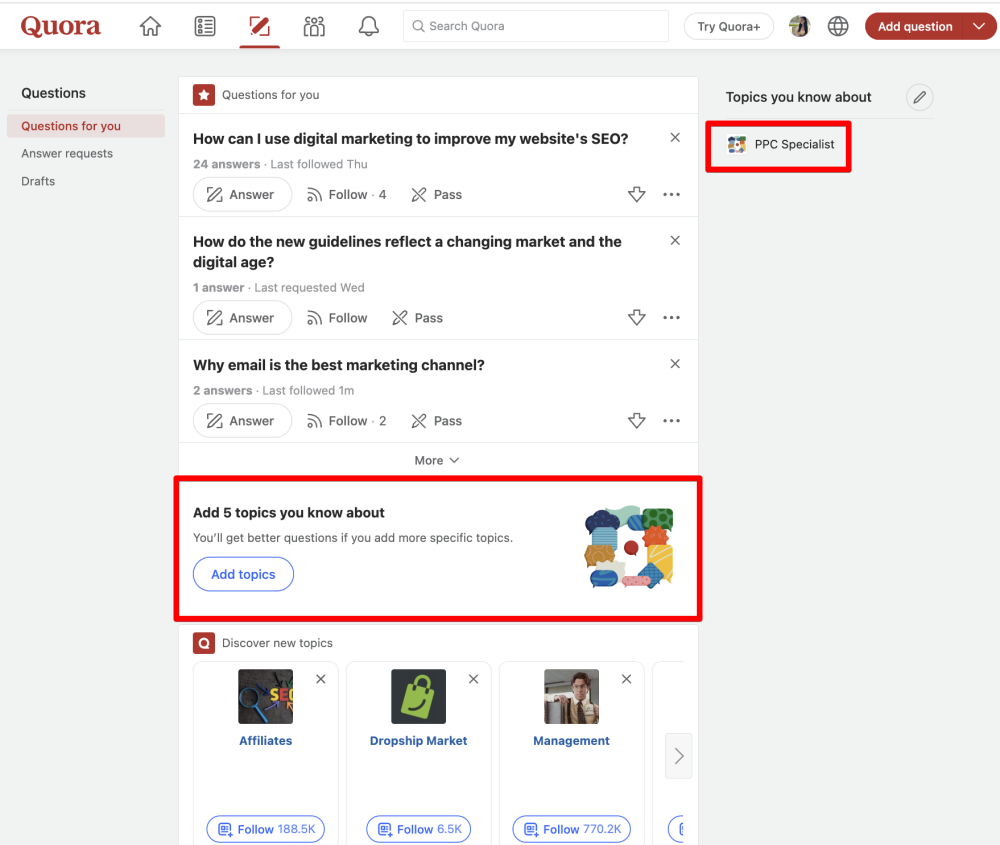Open more options for SEO question
The image size is (1000, 845).
pyautogui.click(x=672, y=195)
